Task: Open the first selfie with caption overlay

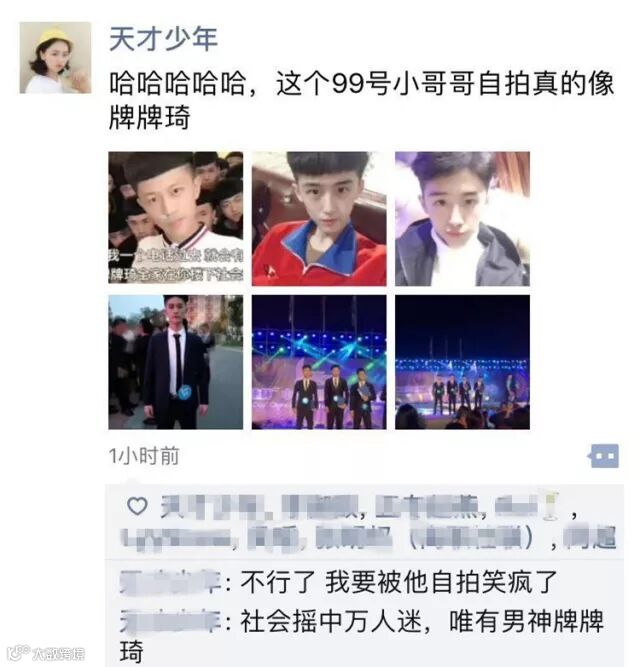Action: 176,219
